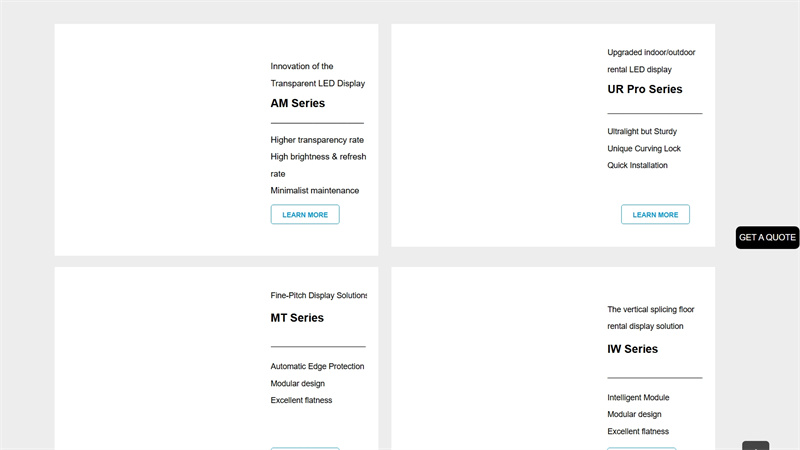The width and height of the screenshot is (800, 450).
Task: Click 'The vertical splicing floor' text
Action: click(651, 309)
